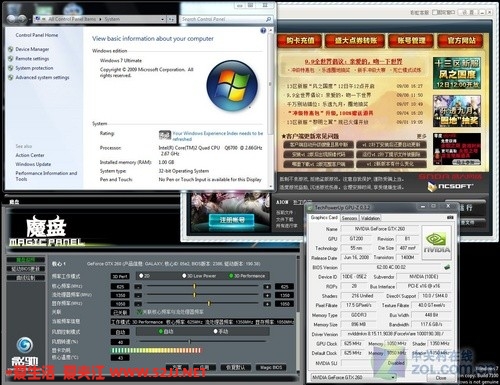The image size is (500, 385).
Task: Click the GPU-Z BIOS save chip icon
Action: 447,267
